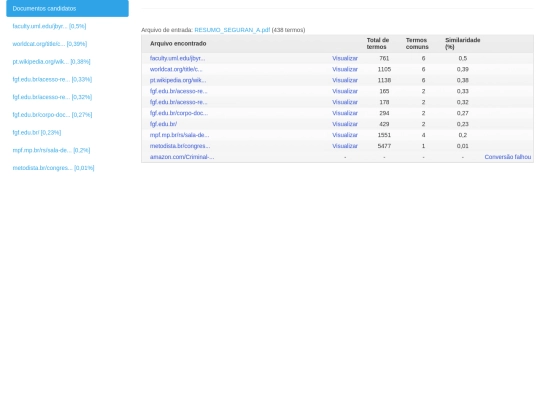This screenshot has height=405, width=540.
Task: Select similarity value 0,01
Action: (x=463, y=146)
